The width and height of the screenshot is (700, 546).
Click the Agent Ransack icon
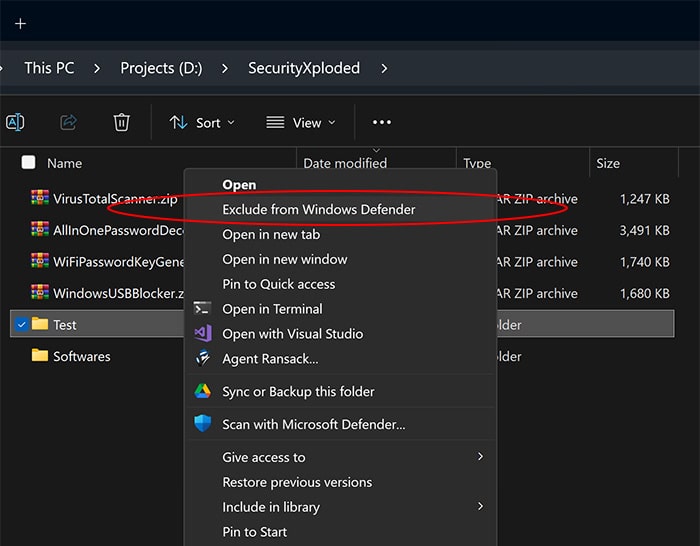[203, 358]
